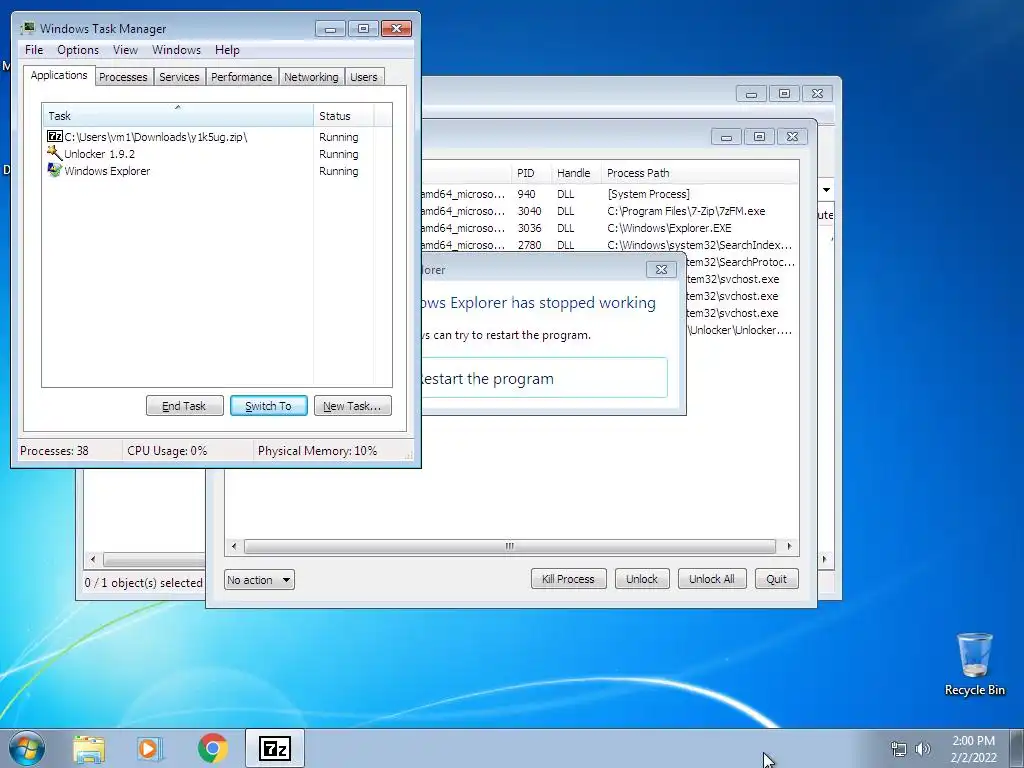Sort Unlocker list by Handle column

click(574, 173)
